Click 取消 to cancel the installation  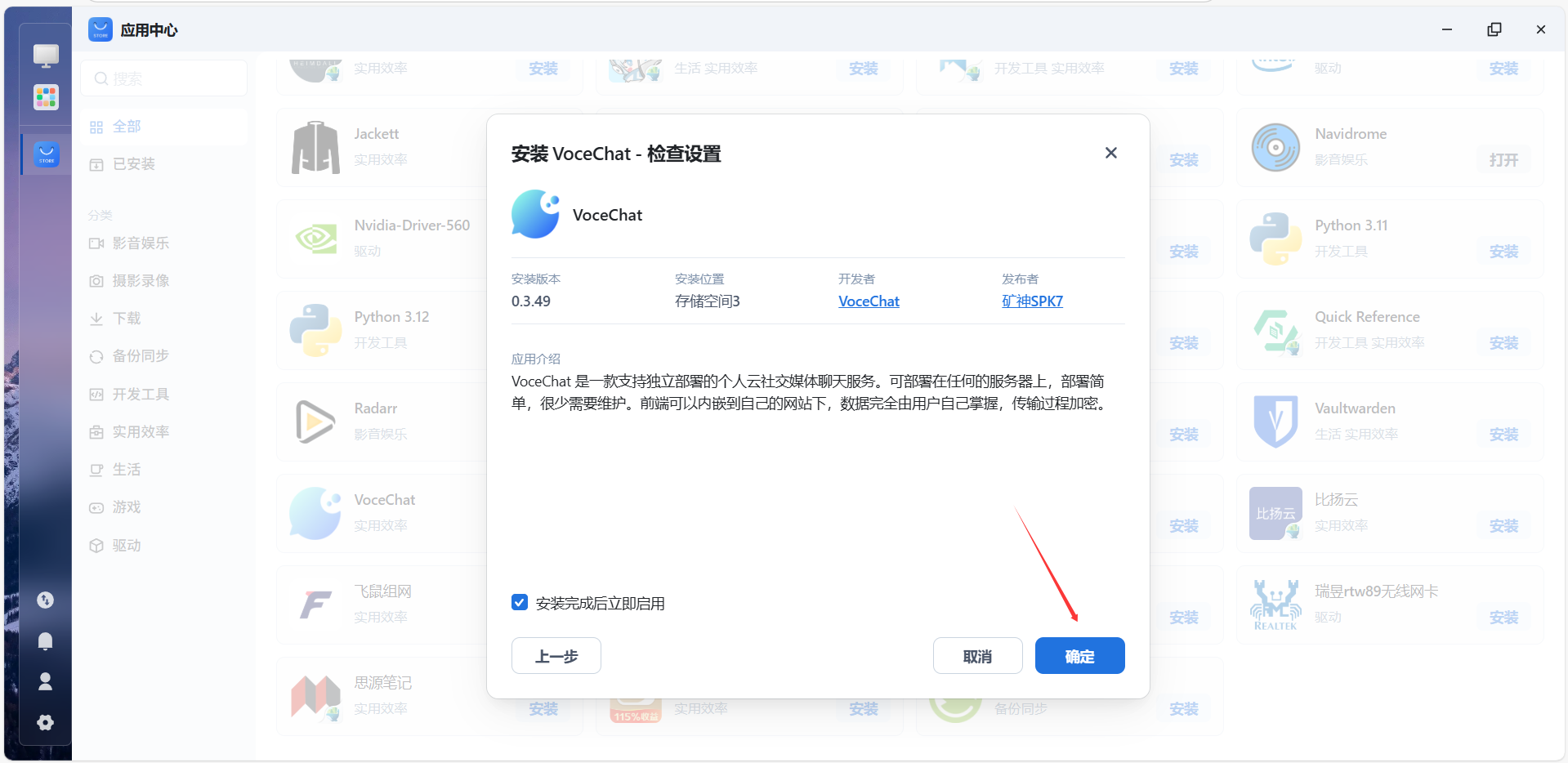point(977,655)
